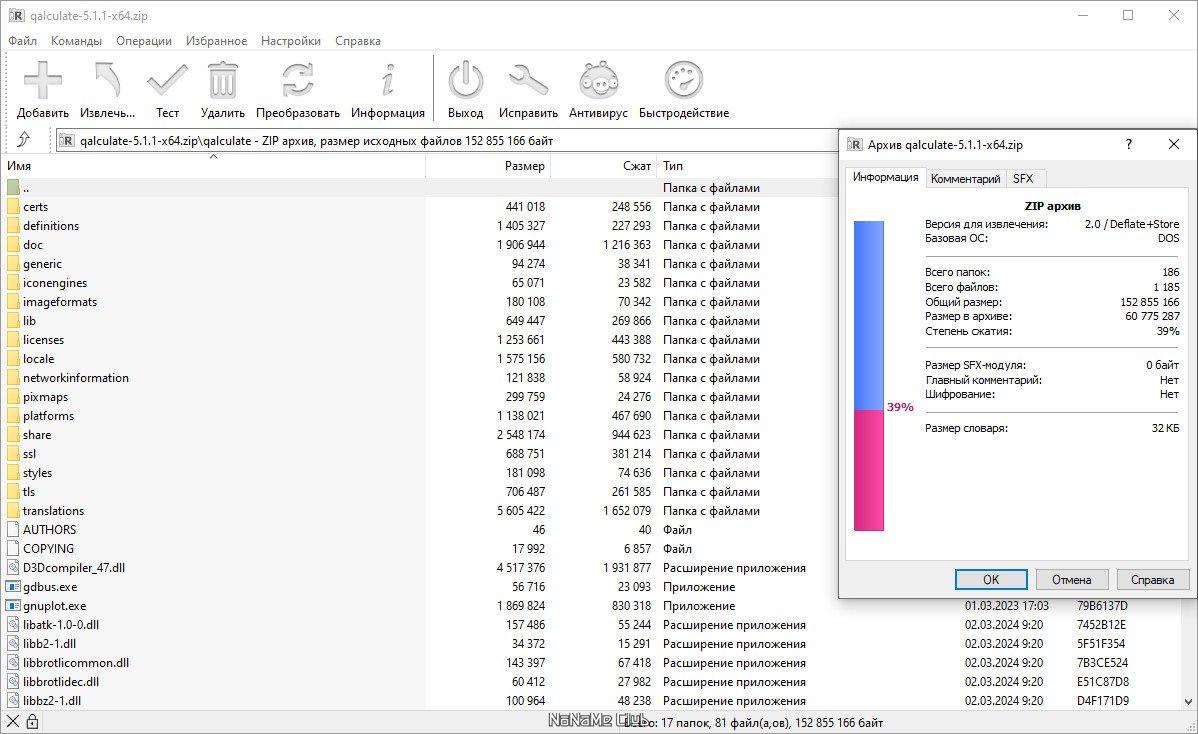
Task: Select the pixmaps folder row
Action: (x=419, y=397)
